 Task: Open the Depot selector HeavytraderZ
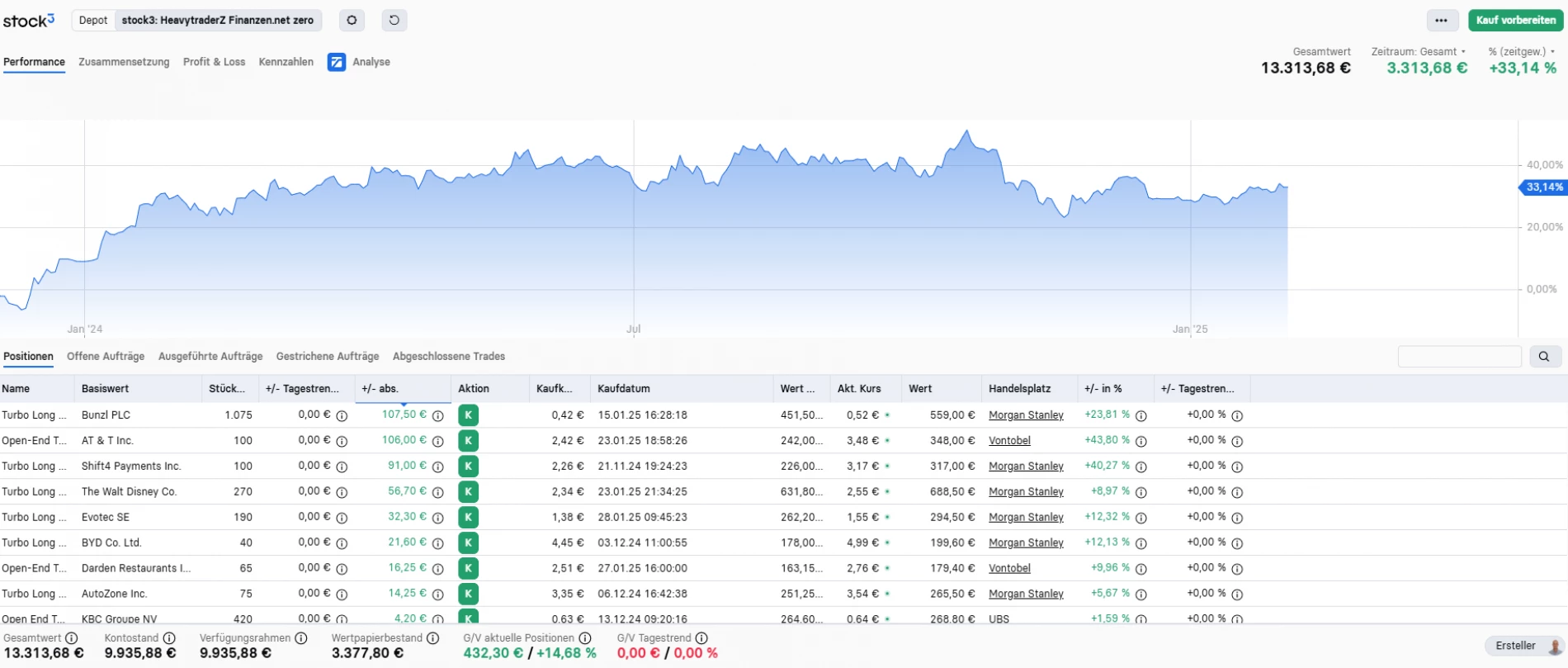pos(217,20)
